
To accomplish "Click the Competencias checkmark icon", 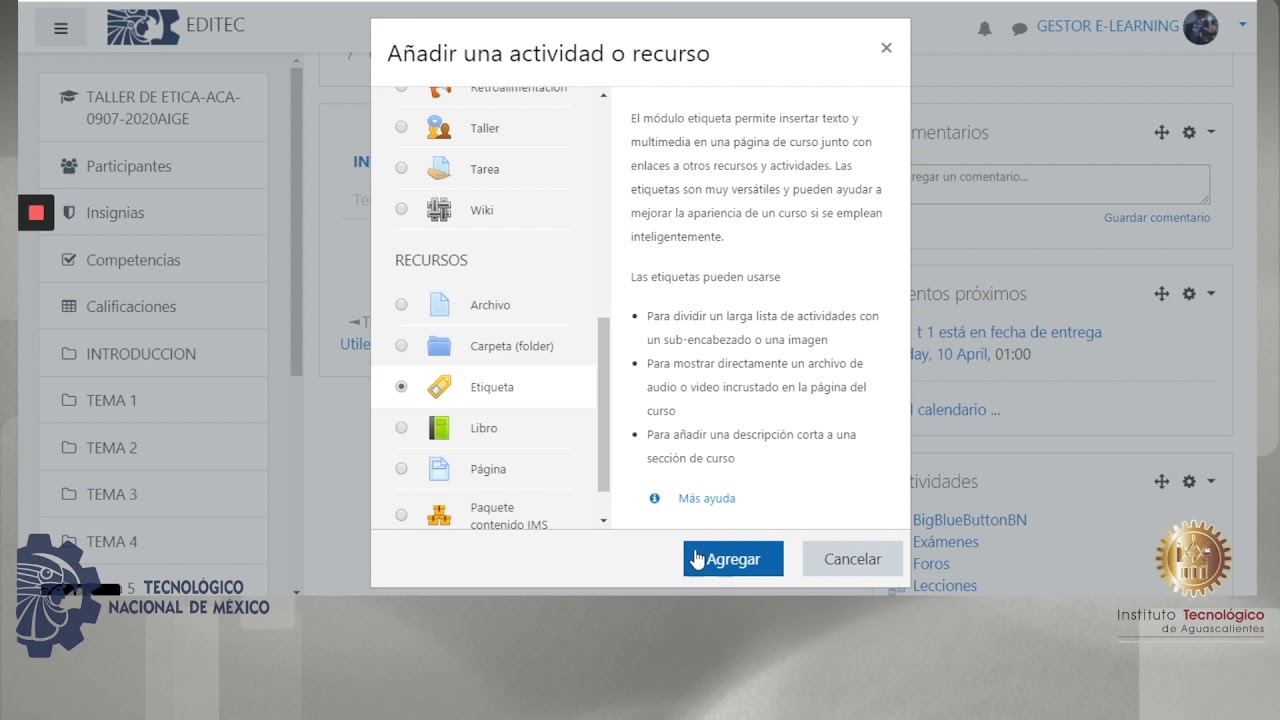I will click(69, 260).
